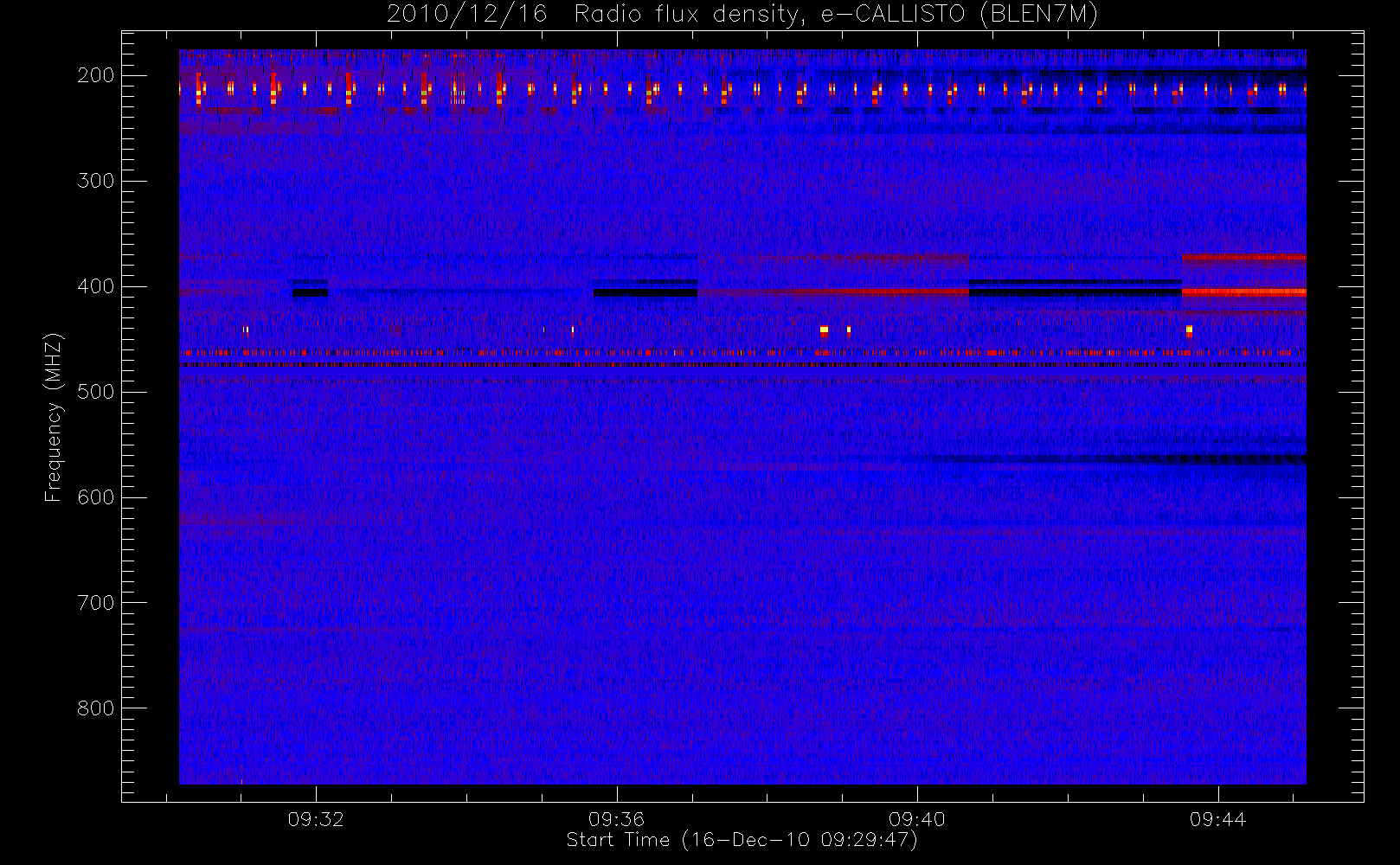Click the 09:36 time tick label
This screenshot has width=1400, height=865.
pos(617,819)
